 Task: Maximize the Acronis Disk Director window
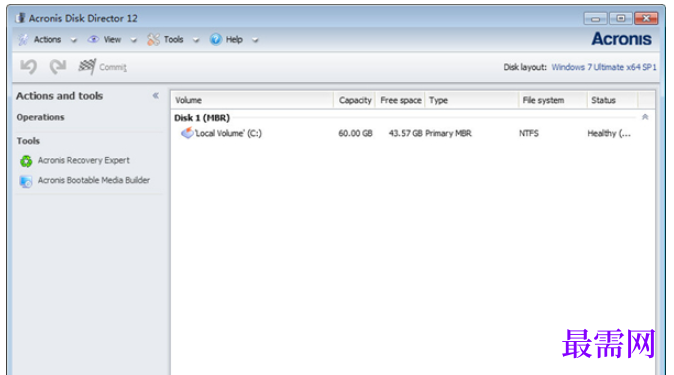tap(621, 18)
